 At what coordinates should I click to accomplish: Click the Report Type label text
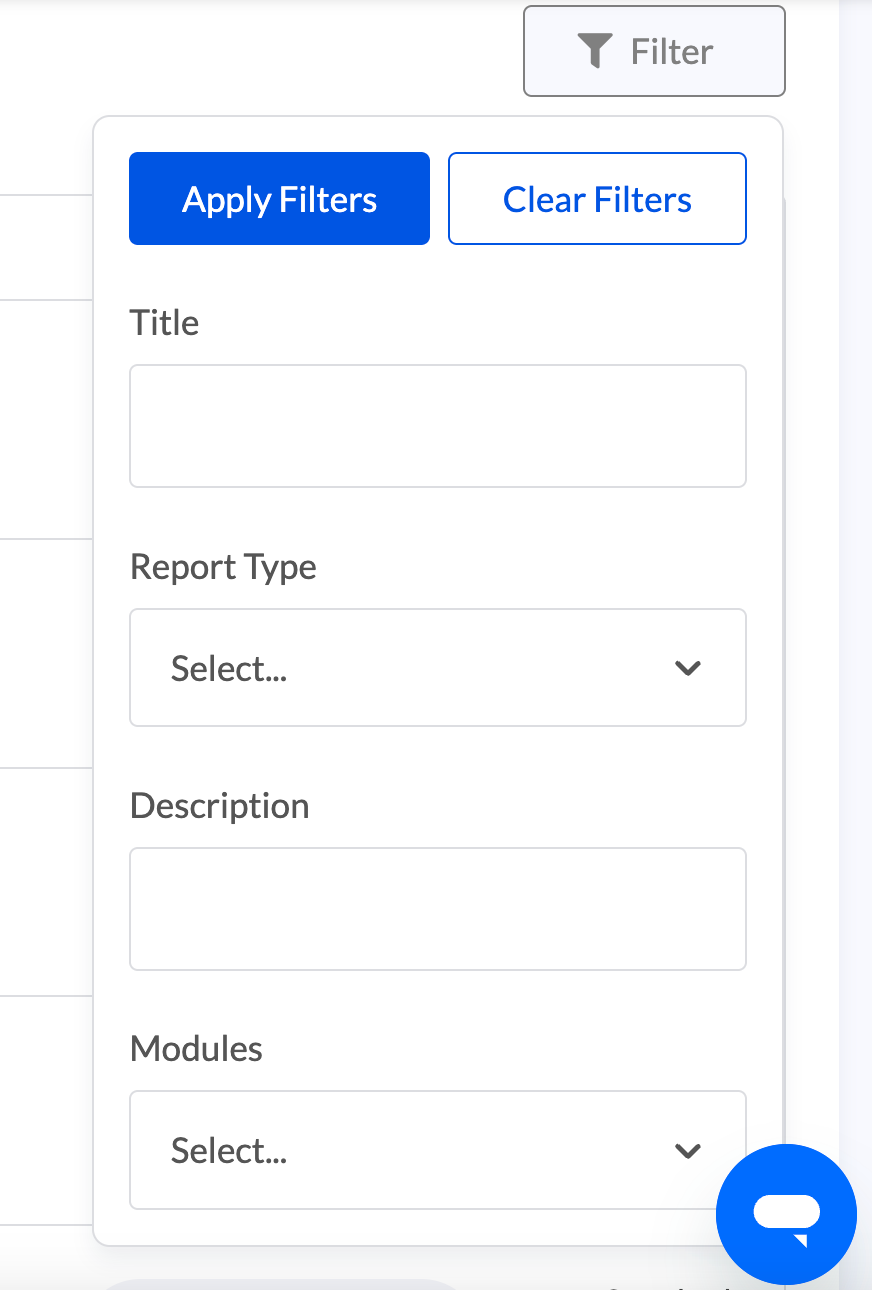223,567
